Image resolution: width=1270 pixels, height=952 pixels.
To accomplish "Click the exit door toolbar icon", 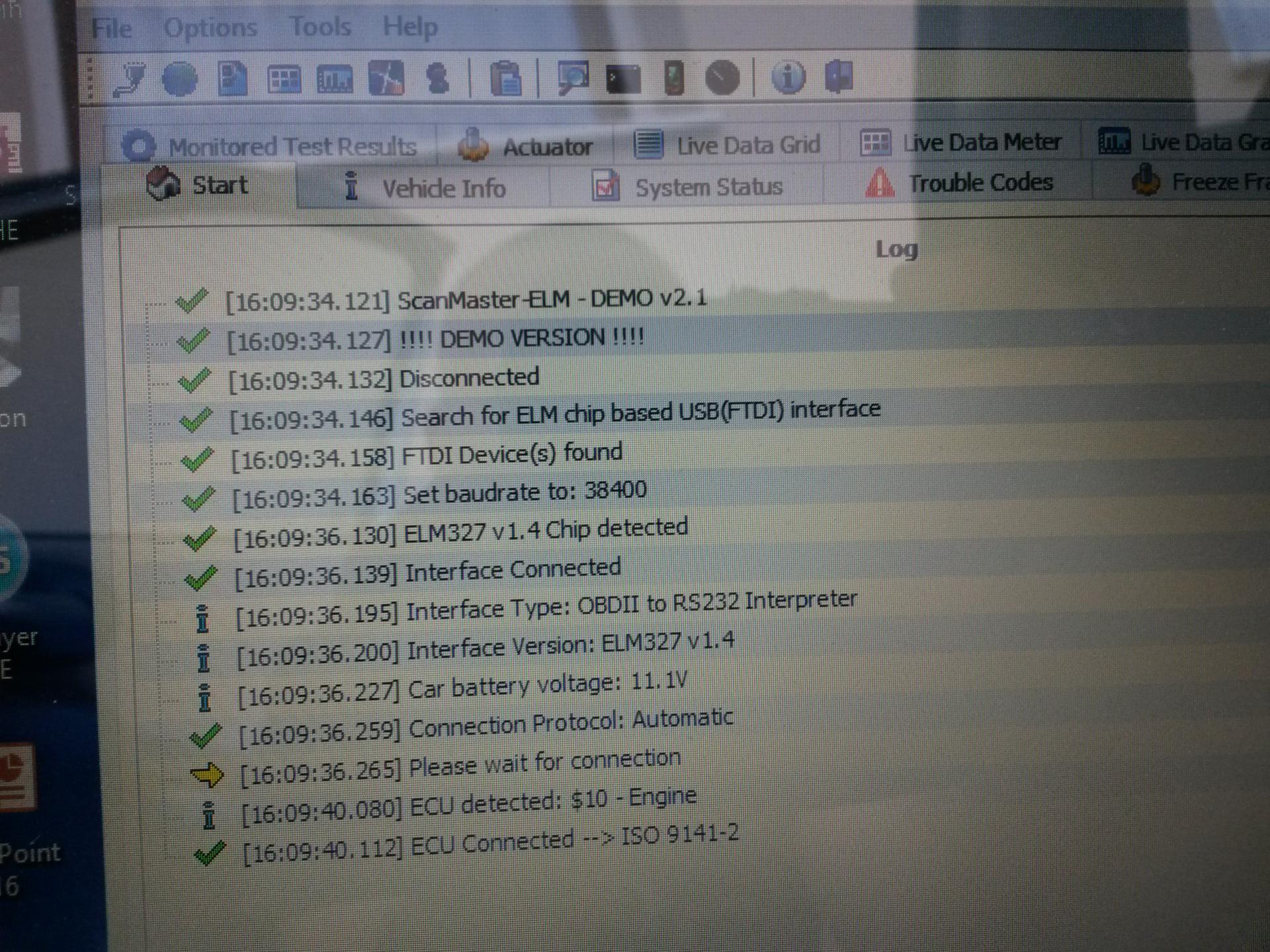I will point(839,76).
